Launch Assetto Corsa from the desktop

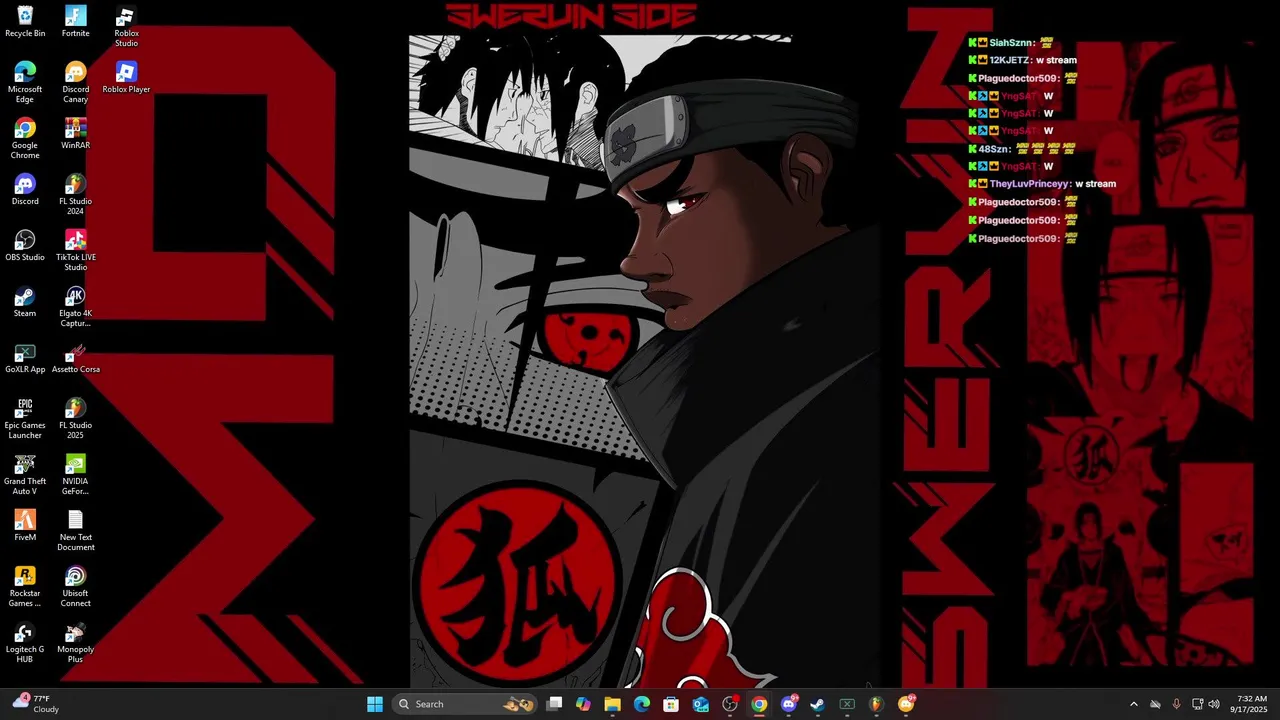[x=75, y=358]
